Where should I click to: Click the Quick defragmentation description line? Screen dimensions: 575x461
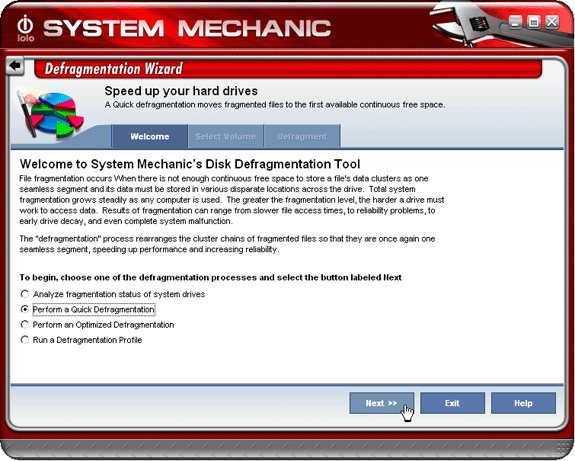[275, 105]
